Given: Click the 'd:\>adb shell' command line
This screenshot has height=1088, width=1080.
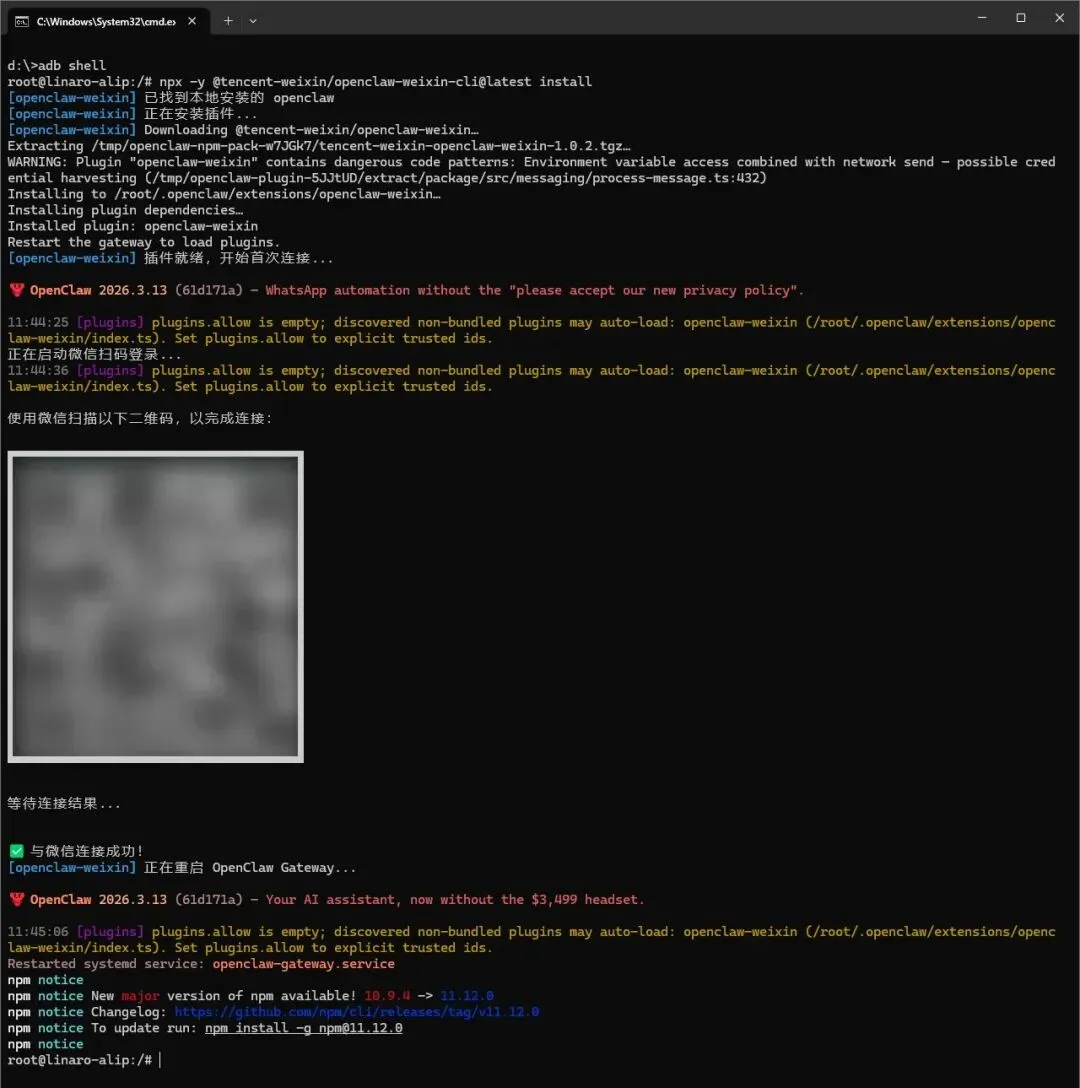Looking at the screenshot, I should click(x=57, y=65).
